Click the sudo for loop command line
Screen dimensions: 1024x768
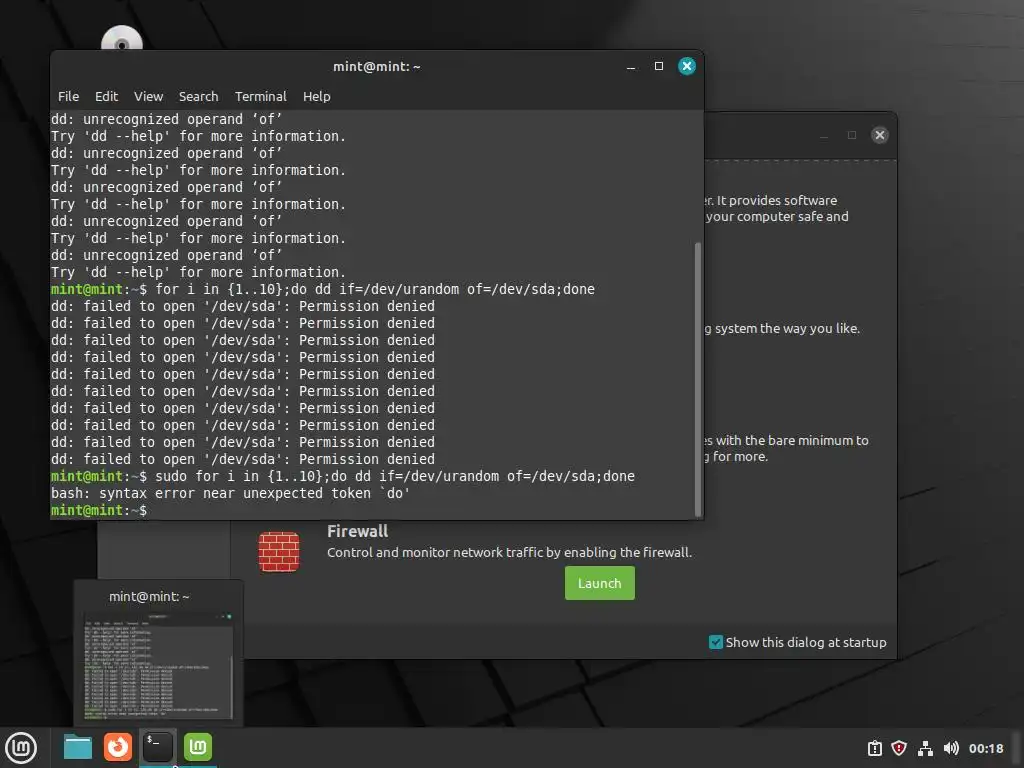343,476
